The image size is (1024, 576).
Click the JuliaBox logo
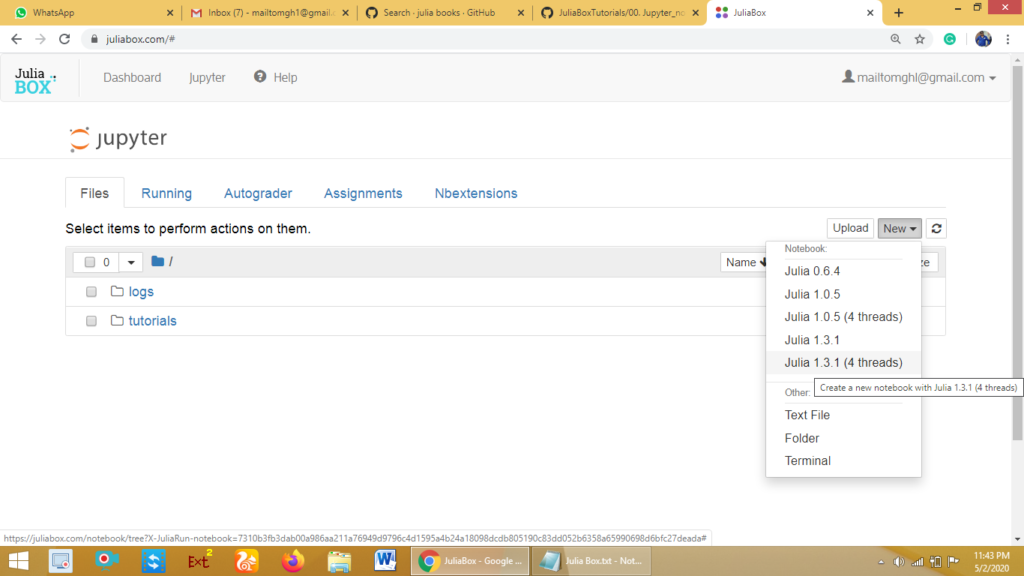click(35, 80)
